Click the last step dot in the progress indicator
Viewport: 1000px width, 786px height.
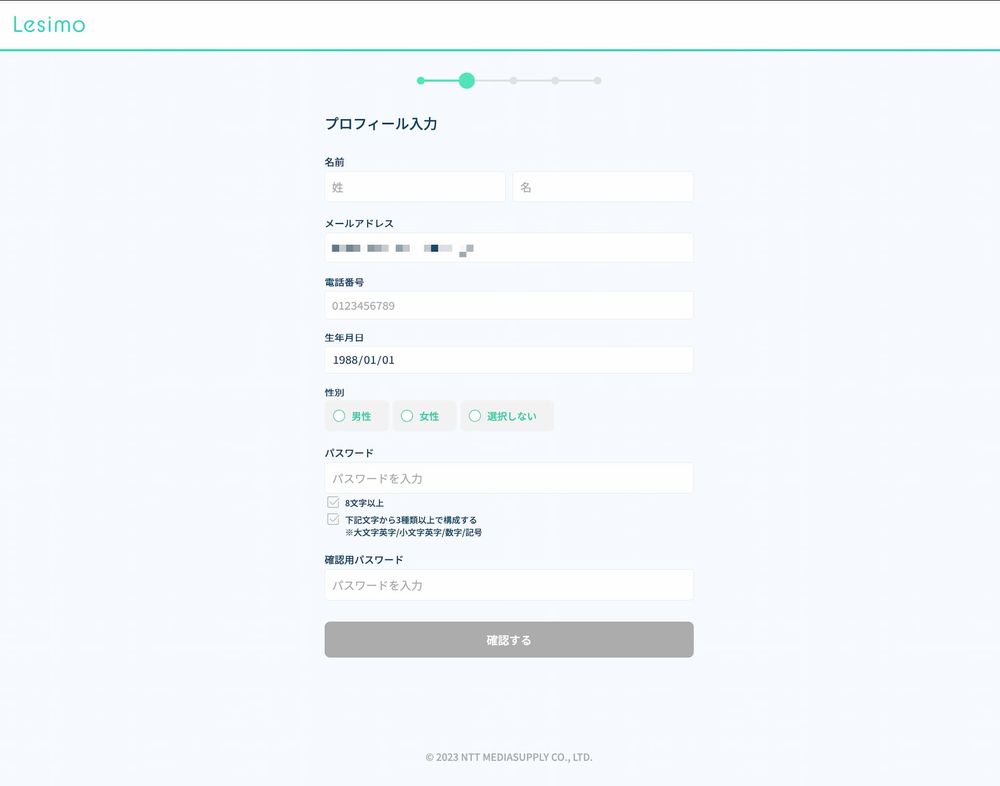click(597, 81)
